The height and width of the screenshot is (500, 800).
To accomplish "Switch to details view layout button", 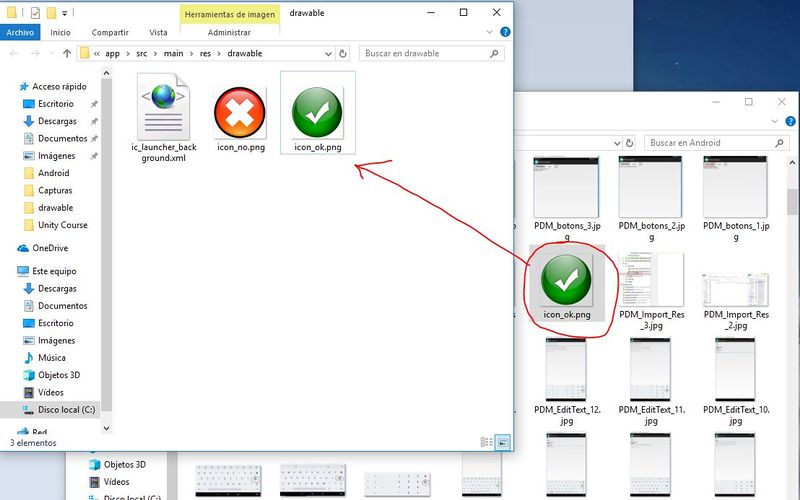I will pyautogui.click(x=487, y=442).
